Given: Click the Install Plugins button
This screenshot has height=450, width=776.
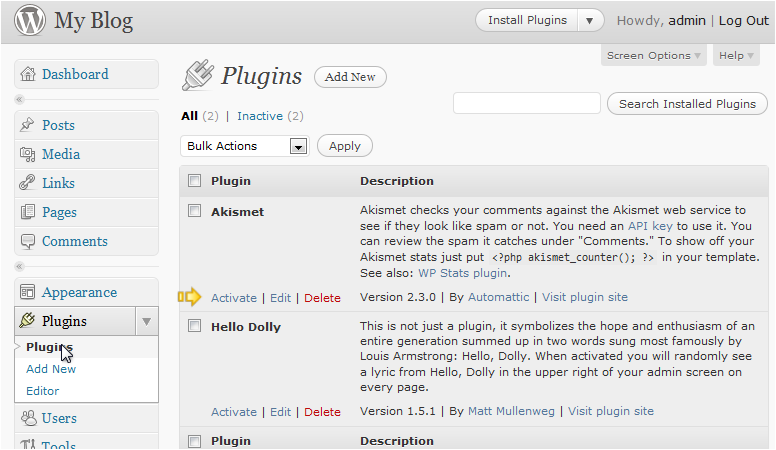Looking at the screenshot, I should click(x=527, y=21).
